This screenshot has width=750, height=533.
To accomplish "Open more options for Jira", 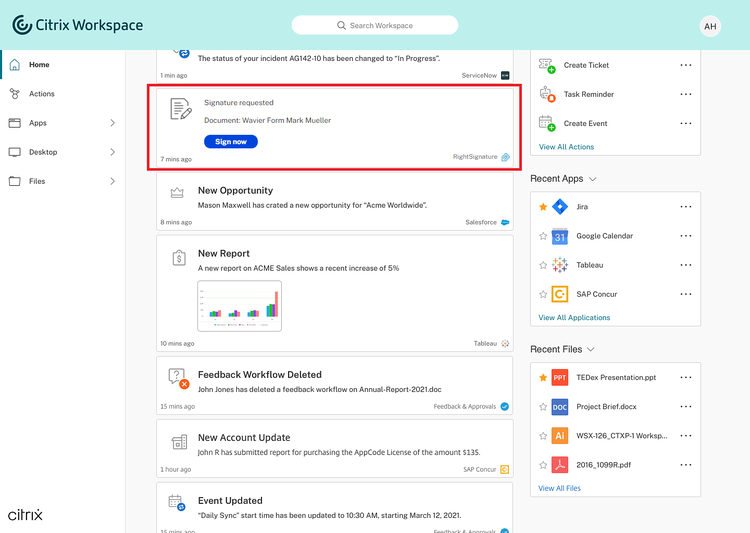I will tap(686, 207).
